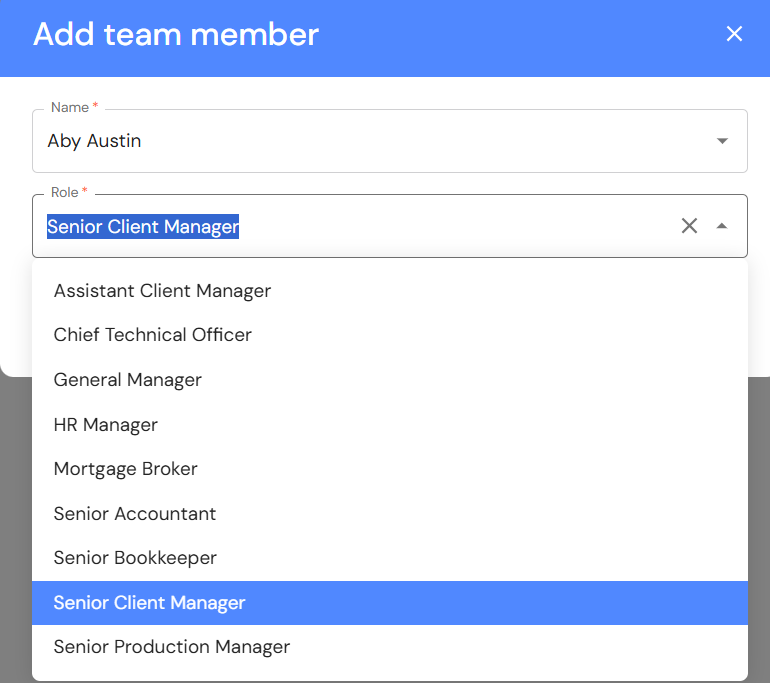Pick the Senior Bookkeeper role
770x683 pixels.
[x=135, y=558]
